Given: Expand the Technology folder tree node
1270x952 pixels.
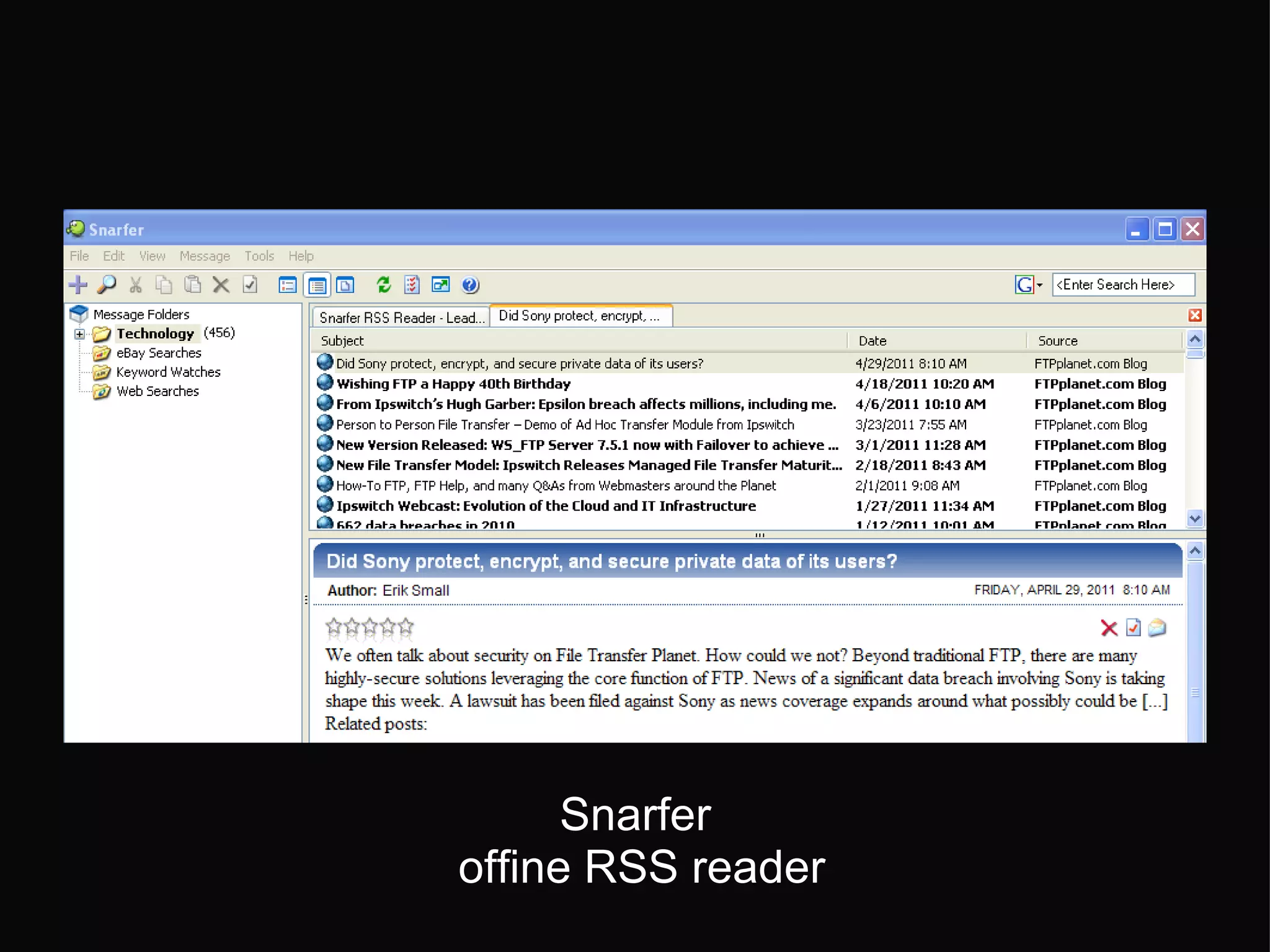Looking at the screenshot, I should pos(79,335).
